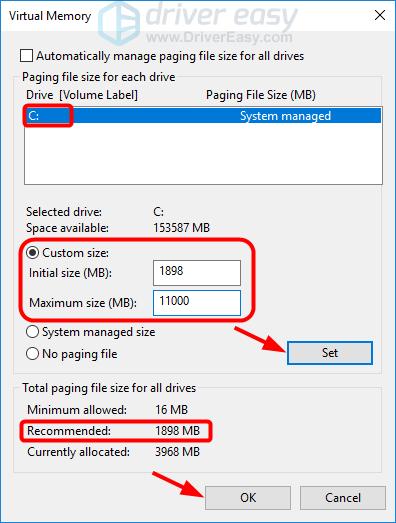
Task: Click empty area of the drive list box
Action: click(203, 153)
